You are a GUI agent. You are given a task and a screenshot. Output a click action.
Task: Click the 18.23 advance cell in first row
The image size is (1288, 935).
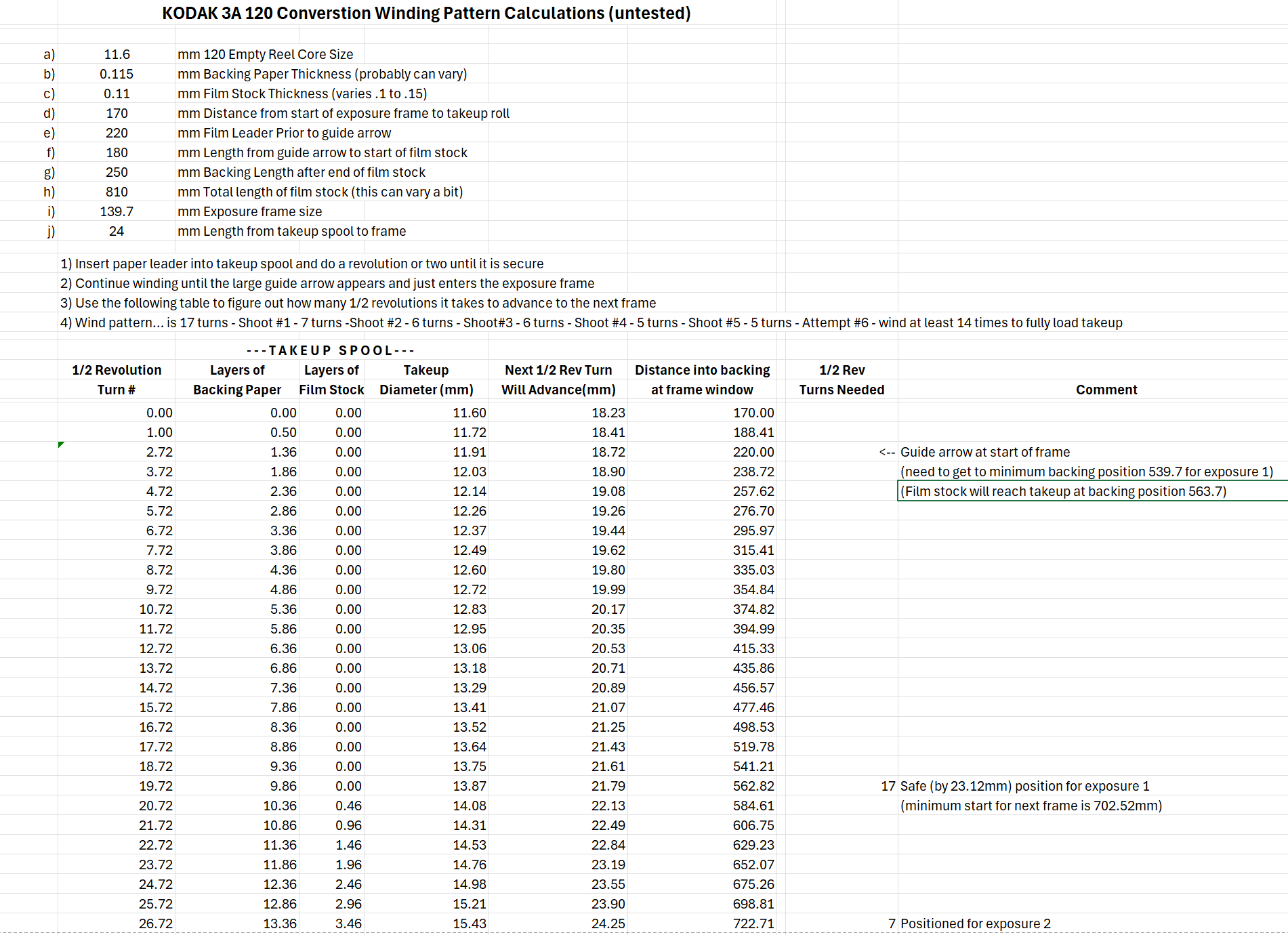[x=608, y=413]
